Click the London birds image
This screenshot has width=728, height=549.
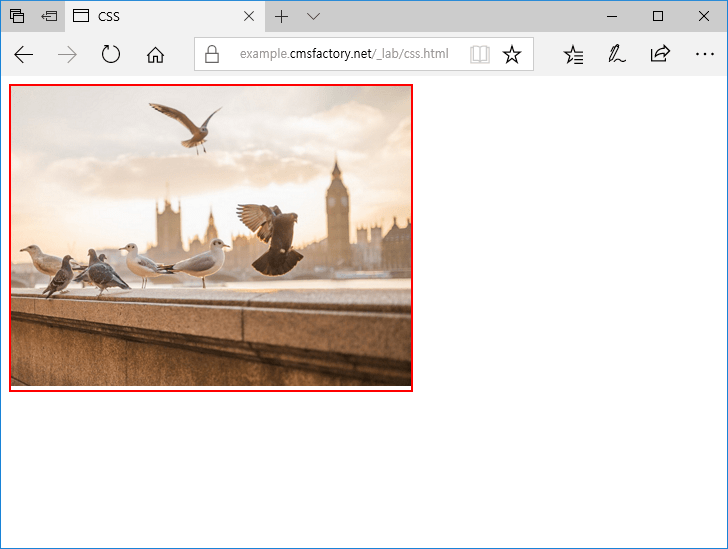pos(211,236)
